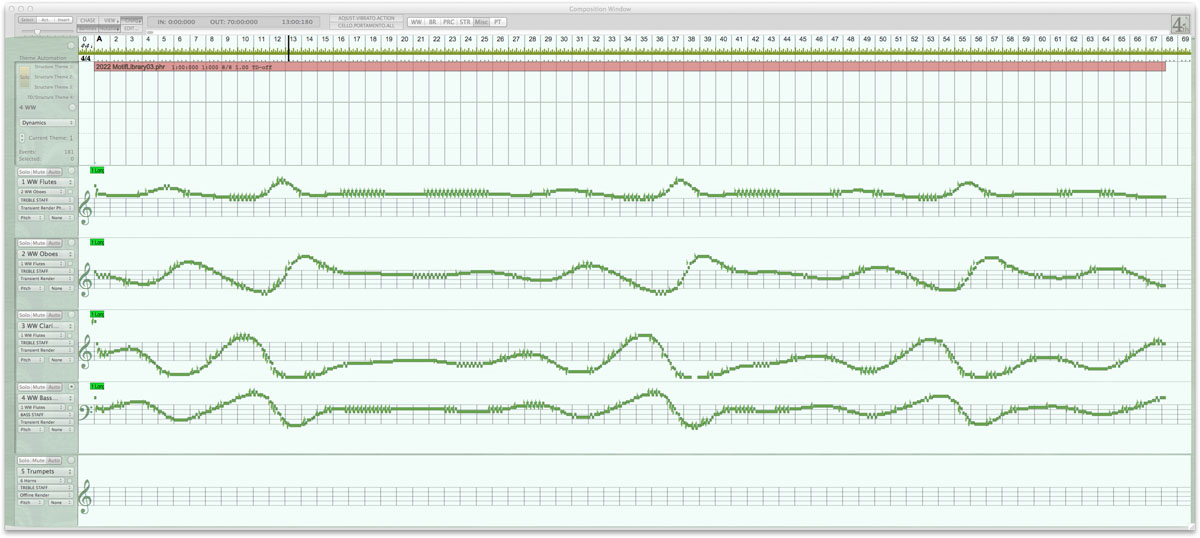Solo the 1 WW Flutes track
The image size is (1200, 538).
[x=25, y=171]
